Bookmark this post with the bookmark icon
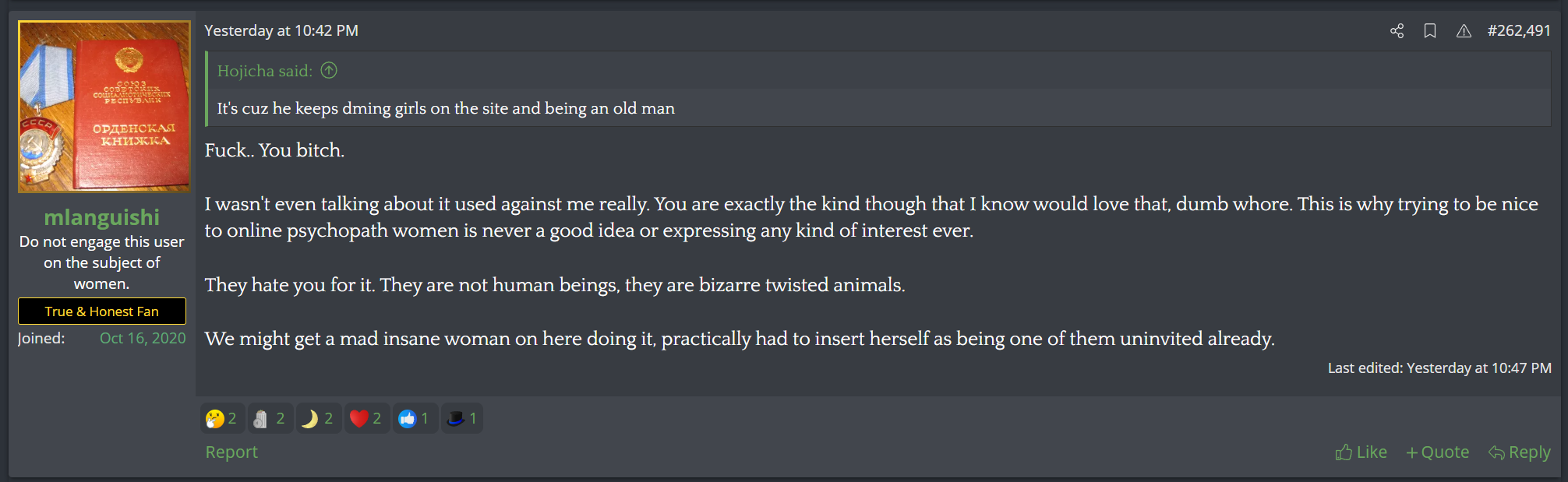This screenshot has height=482, width=1568. click(x=1430, y=31)
